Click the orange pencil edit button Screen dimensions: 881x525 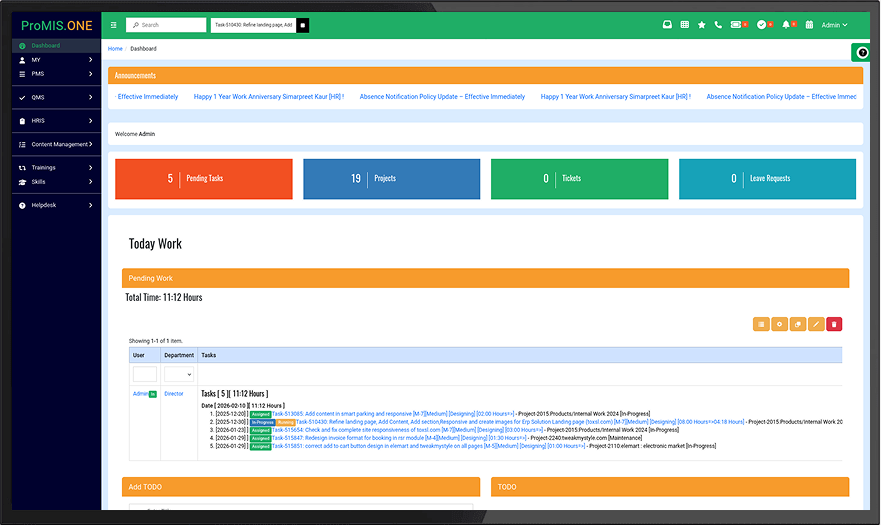(816, 324)
